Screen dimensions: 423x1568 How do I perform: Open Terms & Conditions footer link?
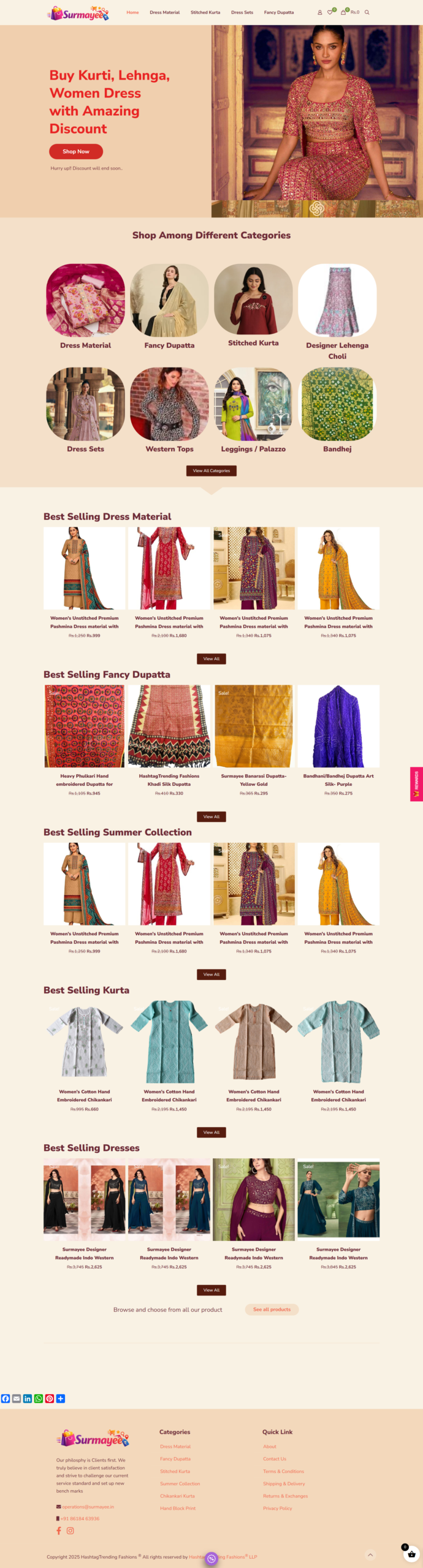[284, 1471]
